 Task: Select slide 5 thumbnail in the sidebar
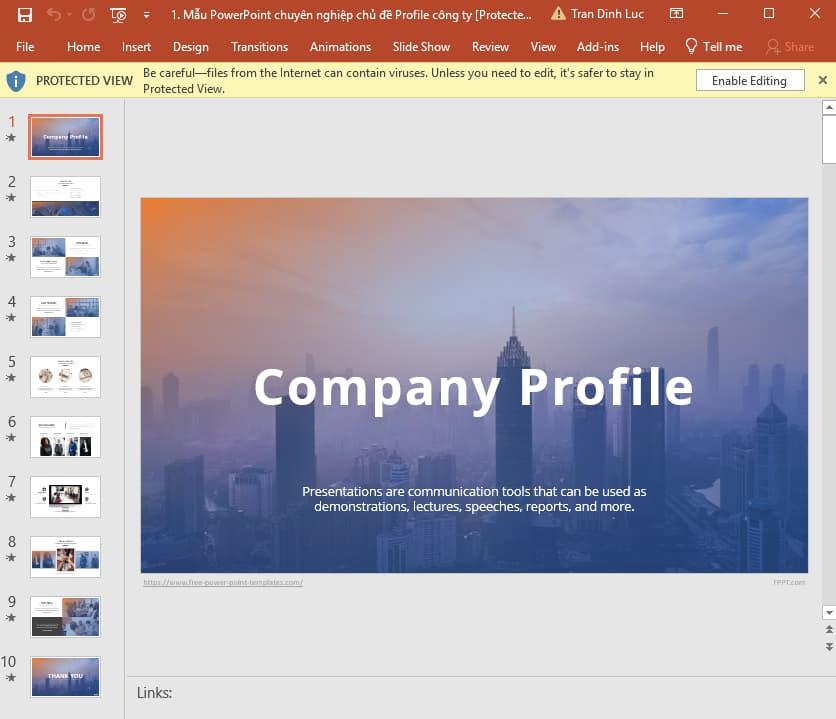[x=65, y=377]
